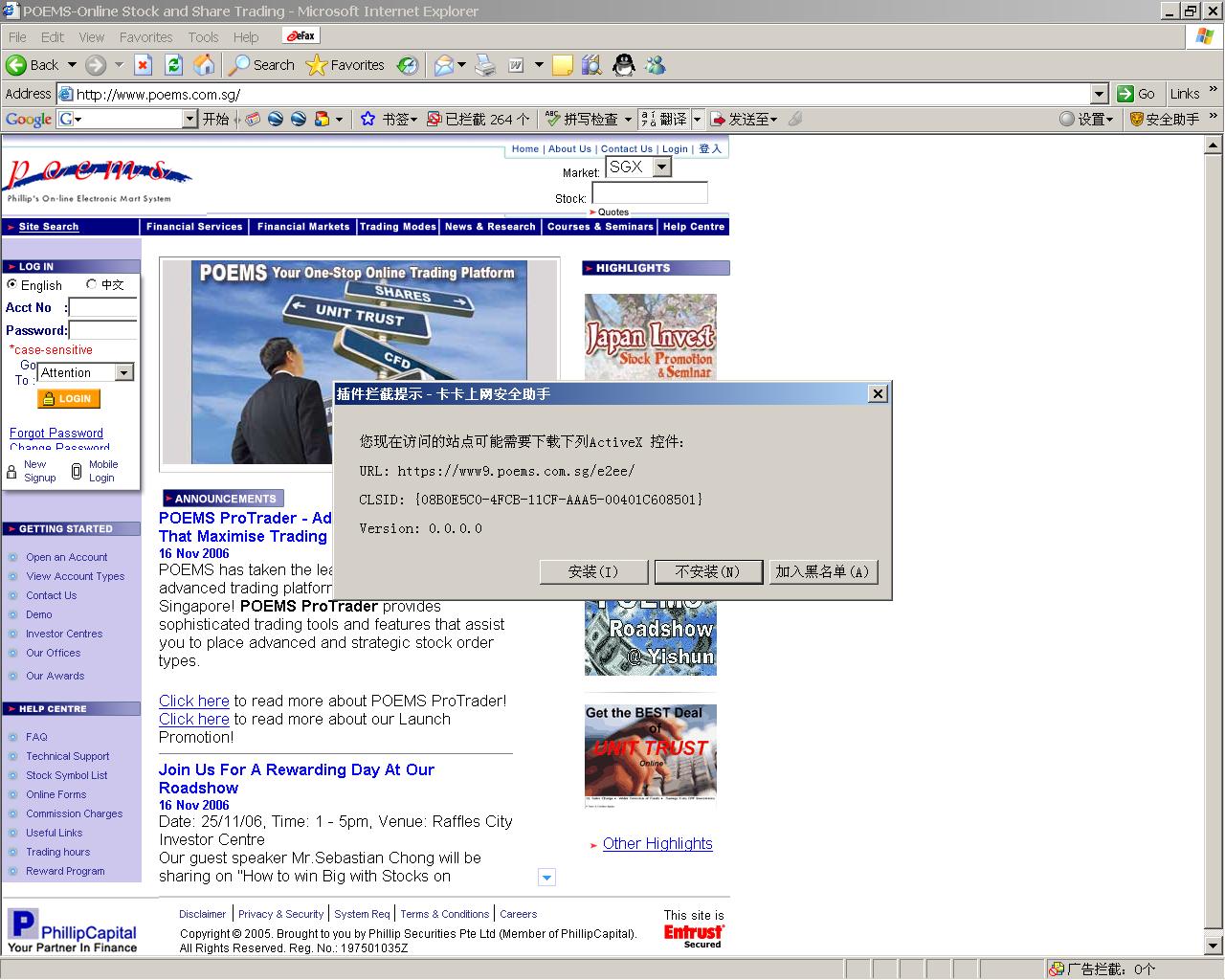
Task: Open 发送至 send-to menu
Action: tap(743, 120)
